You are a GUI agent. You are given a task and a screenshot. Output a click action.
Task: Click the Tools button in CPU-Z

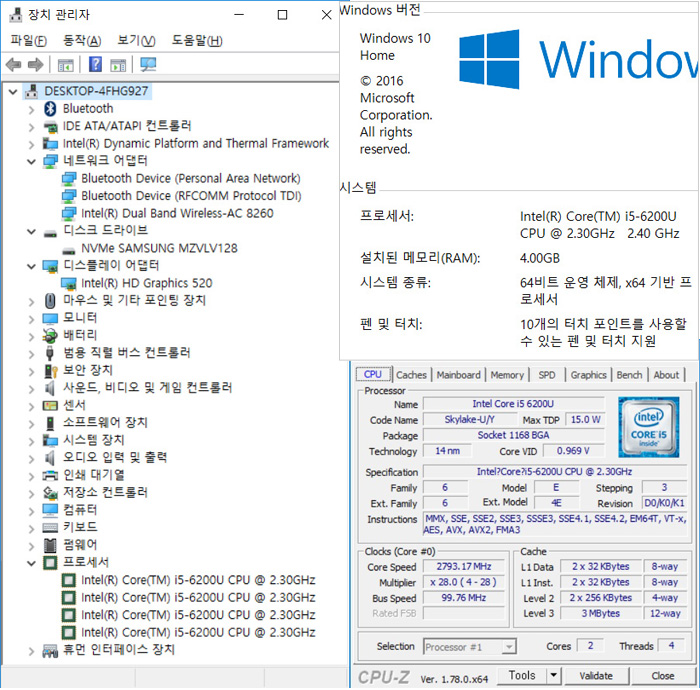coord(522,675)
